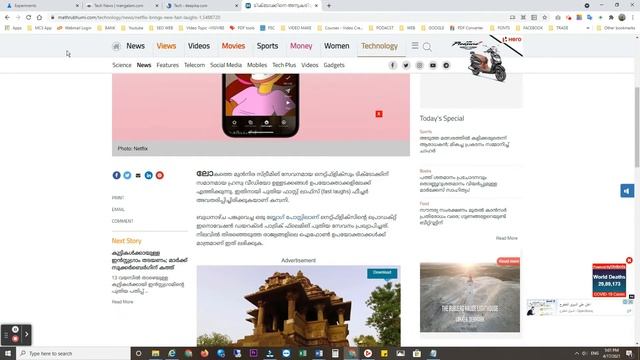This screenshot has width=640, height=360.
Task: Click the PRINT link
Action: click(118, 198)
